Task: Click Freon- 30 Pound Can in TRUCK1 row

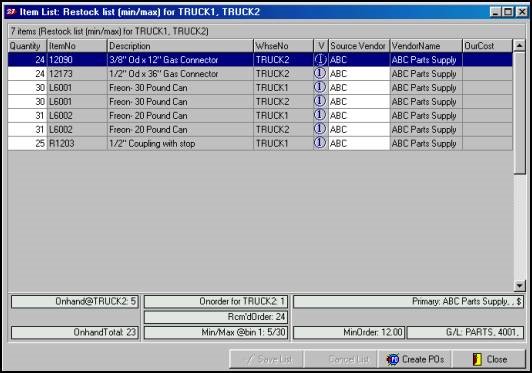Action: tap(148, 88)
